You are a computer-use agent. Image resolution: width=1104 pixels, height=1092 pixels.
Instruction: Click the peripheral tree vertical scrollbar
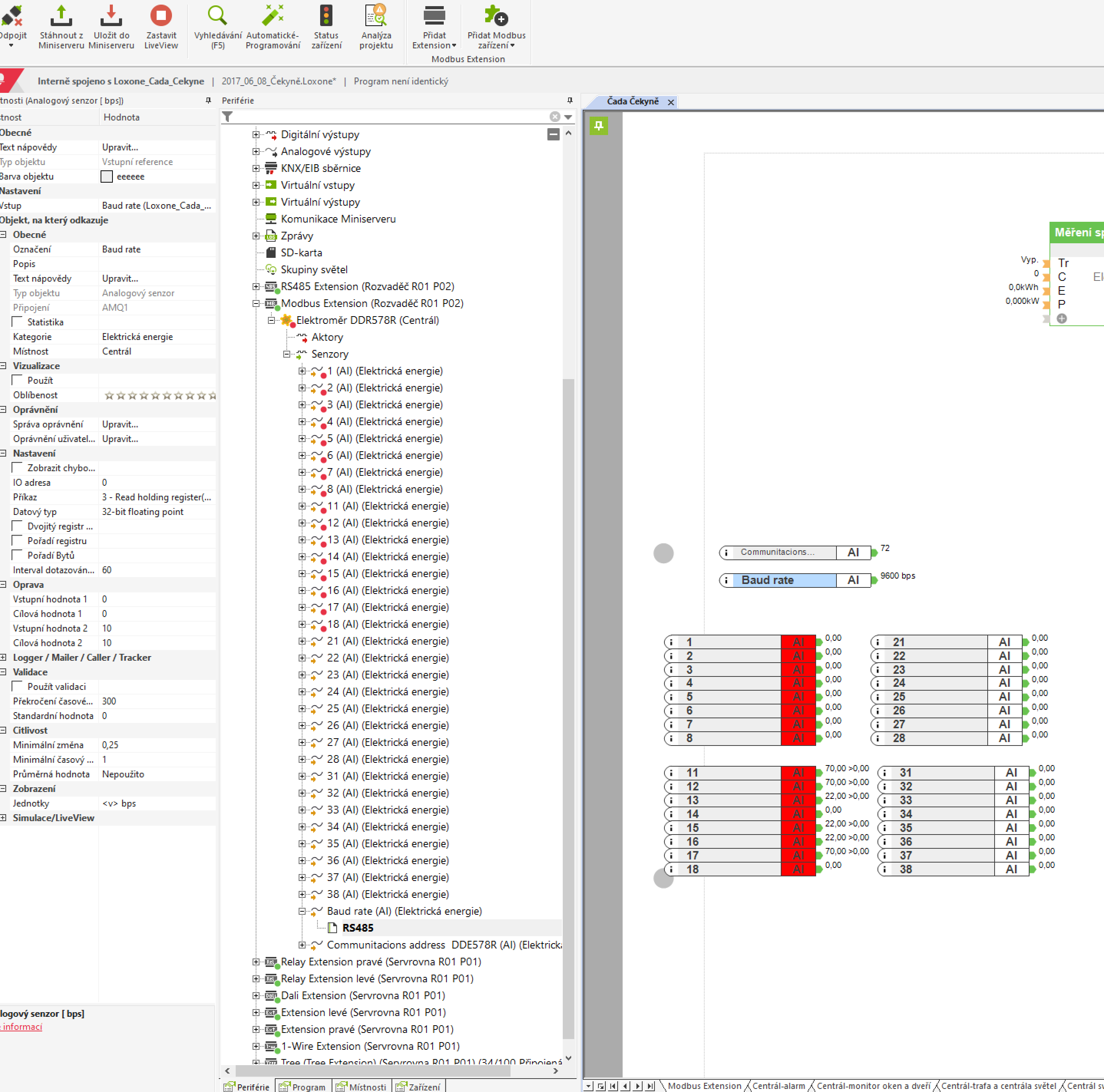point(568,708)
